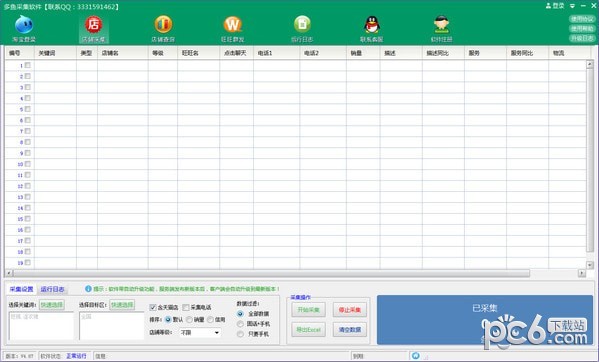Click the horizontal scrollbar left arrow

pos(9,273)
